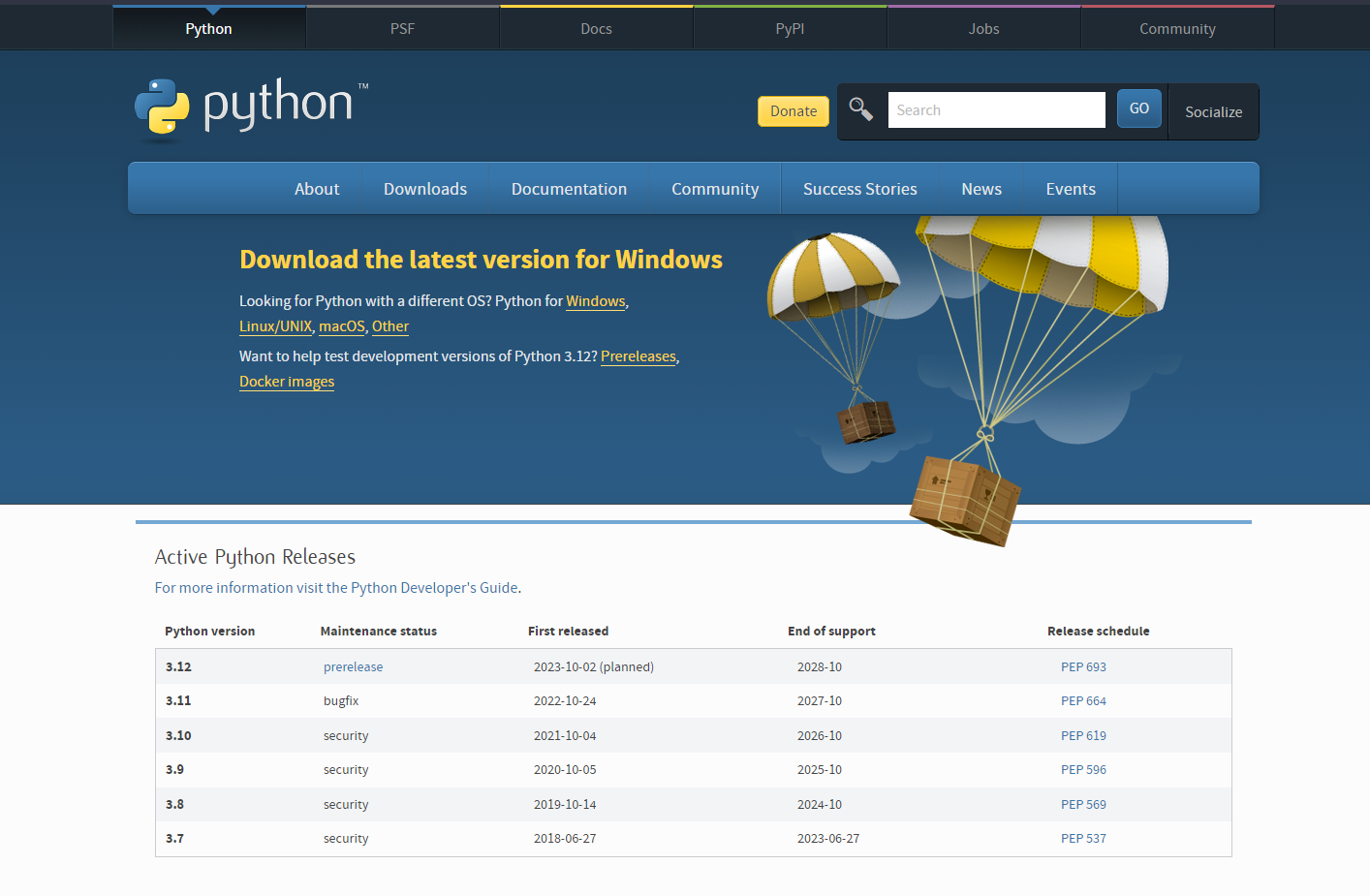This screenshot has height=896, width=1370.
Task: Open the Docker images link
Action: point(287,382)
